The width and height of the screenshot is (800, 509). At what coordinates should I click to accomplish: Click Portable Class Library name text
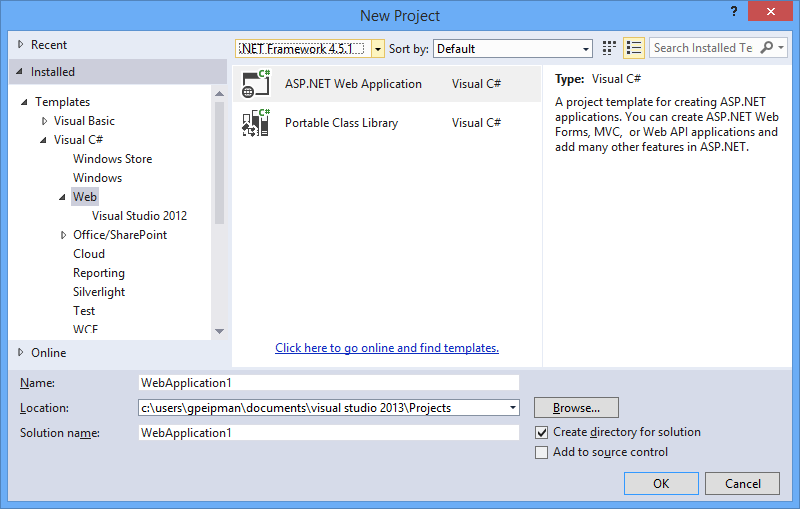pyautogui.click(x=341, y=123)
